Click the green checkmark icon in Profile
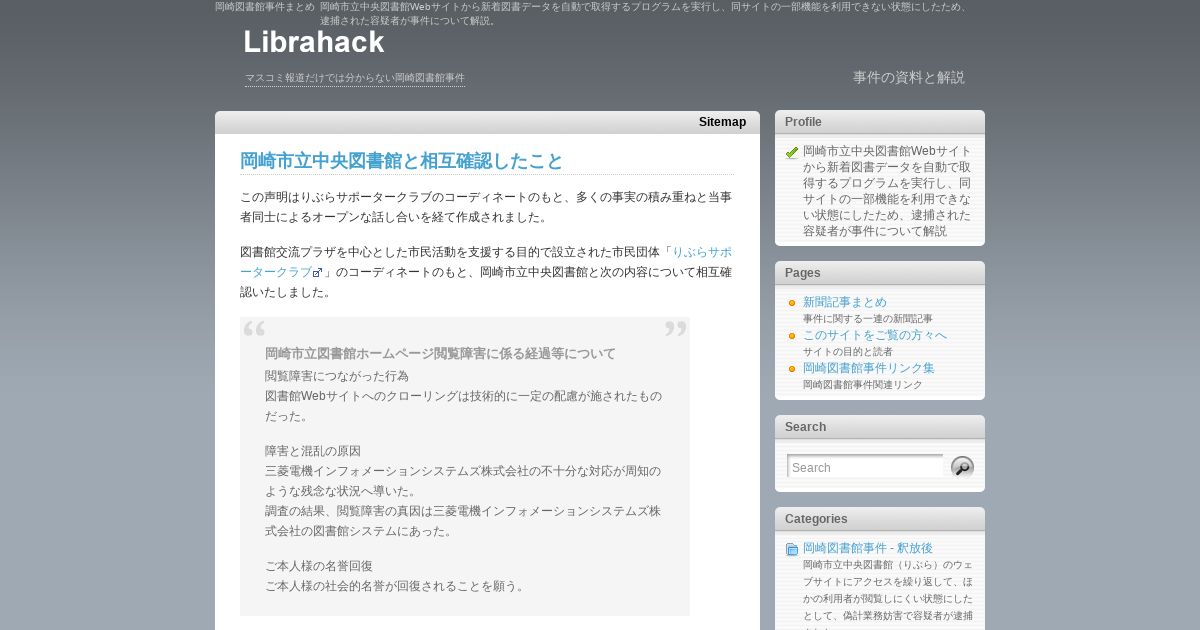This screenshot has width=1200, height=630. point(792,153)
